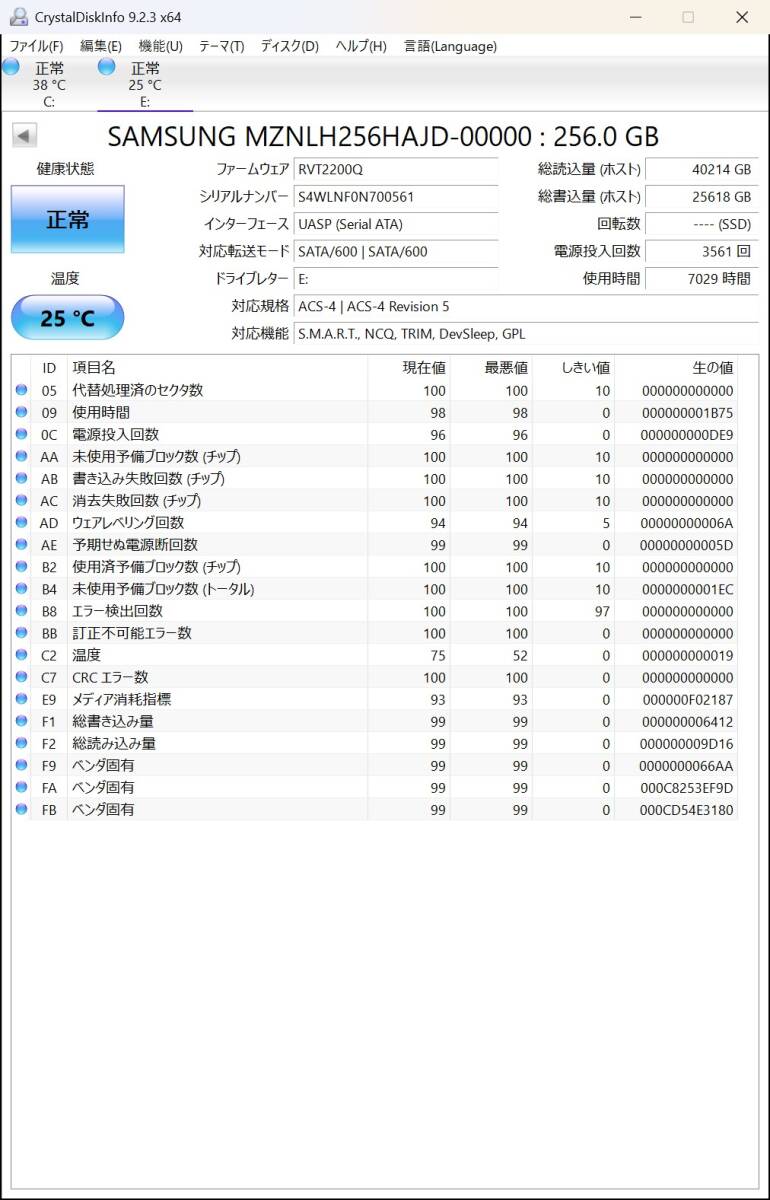Click the status icon for row C2
This screenshot has height=1200, width=770.
tap(21, 654)
